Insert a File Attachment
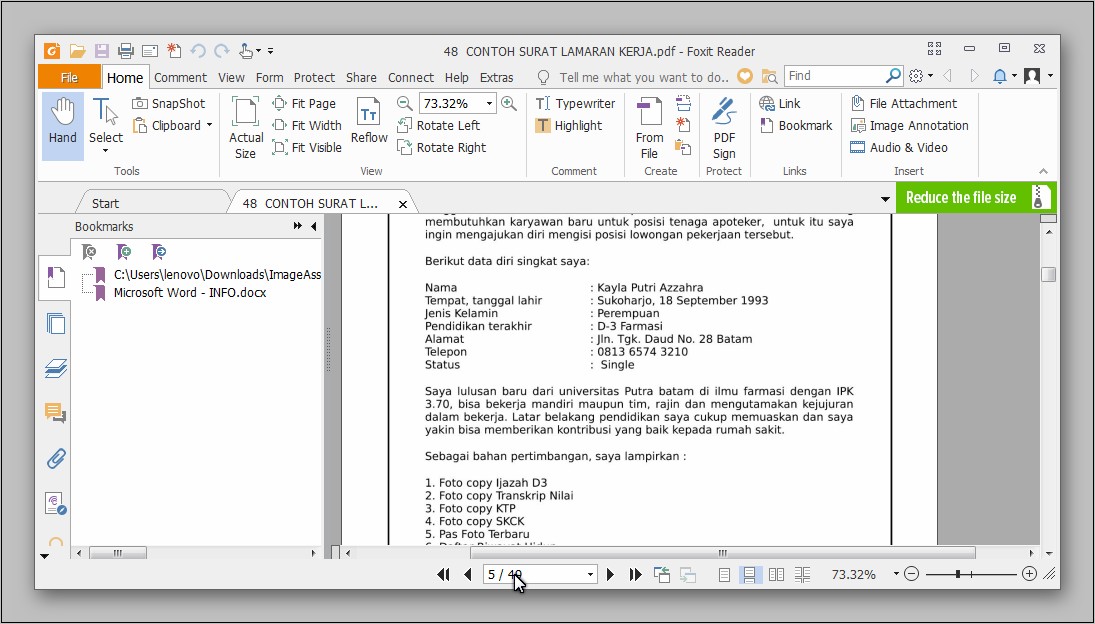The width and height of the screenshot is (1095, 624). (x=904, y=103)
